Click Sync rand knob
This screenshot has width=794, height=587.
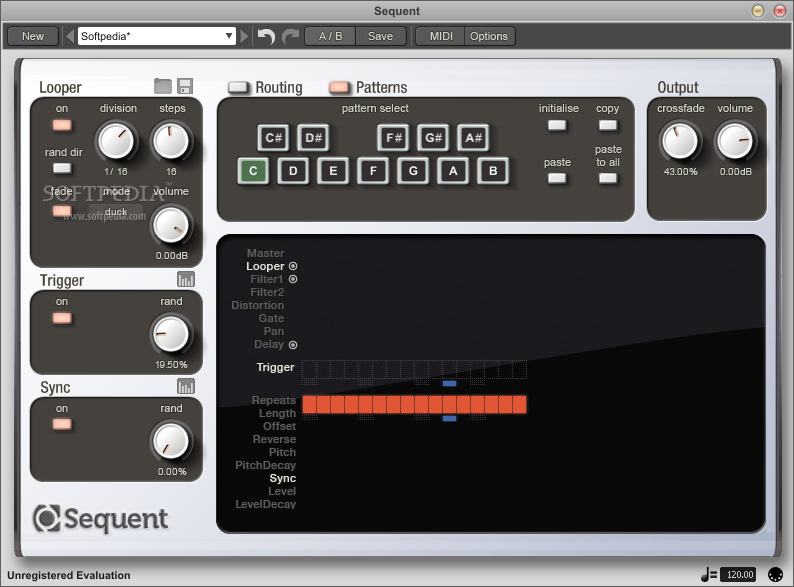pyautogui.click(x=171, y=441)
